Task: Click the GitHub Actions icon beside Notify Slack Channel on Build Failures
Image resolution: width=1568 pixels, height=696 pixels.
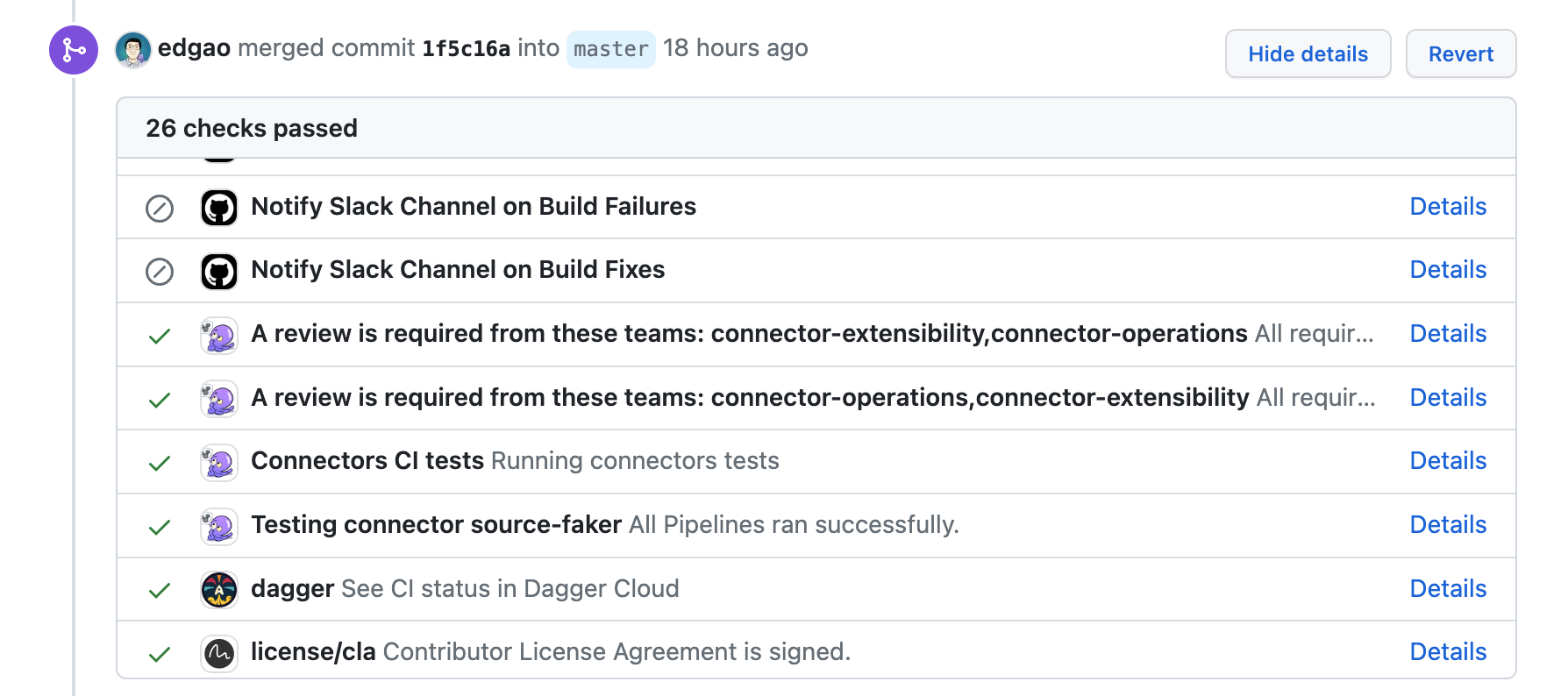Action: click(x=218, y=207)
